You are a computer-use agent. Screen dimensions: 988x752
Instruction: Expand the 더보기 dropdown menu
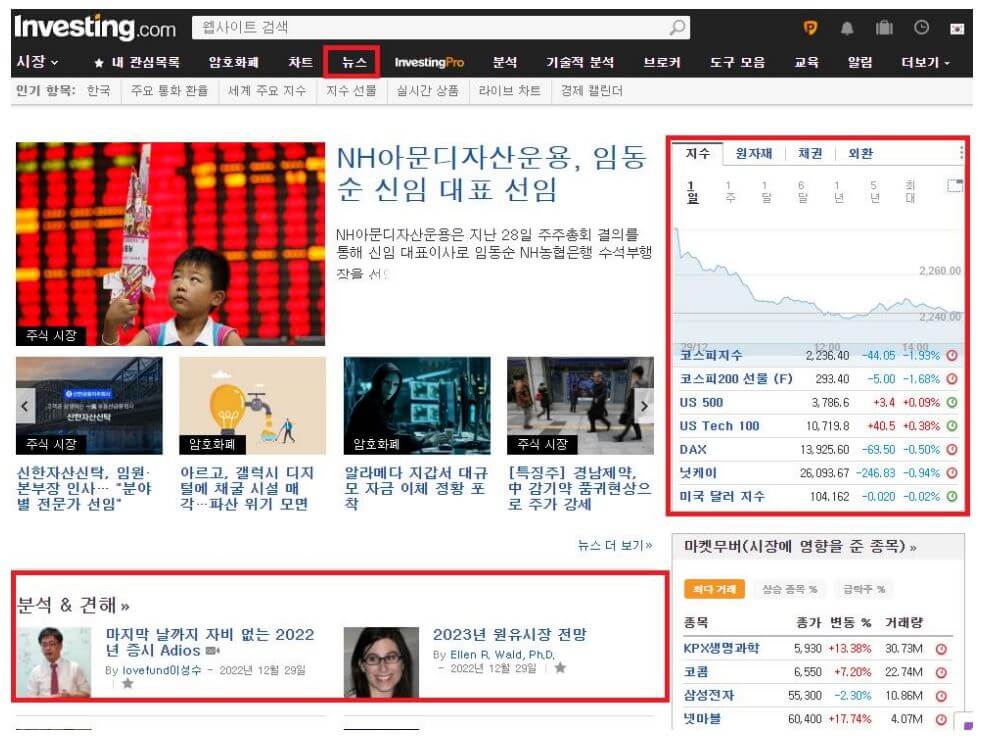tap(925, 62)
